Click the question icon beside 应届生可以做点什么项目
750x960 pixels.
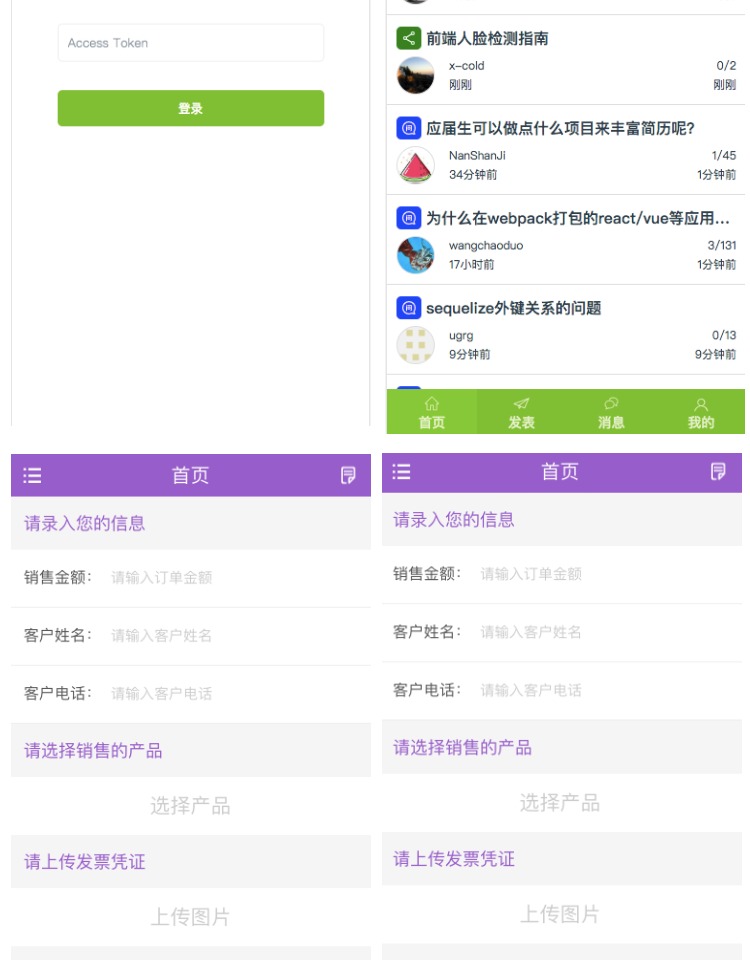point(408,129)
